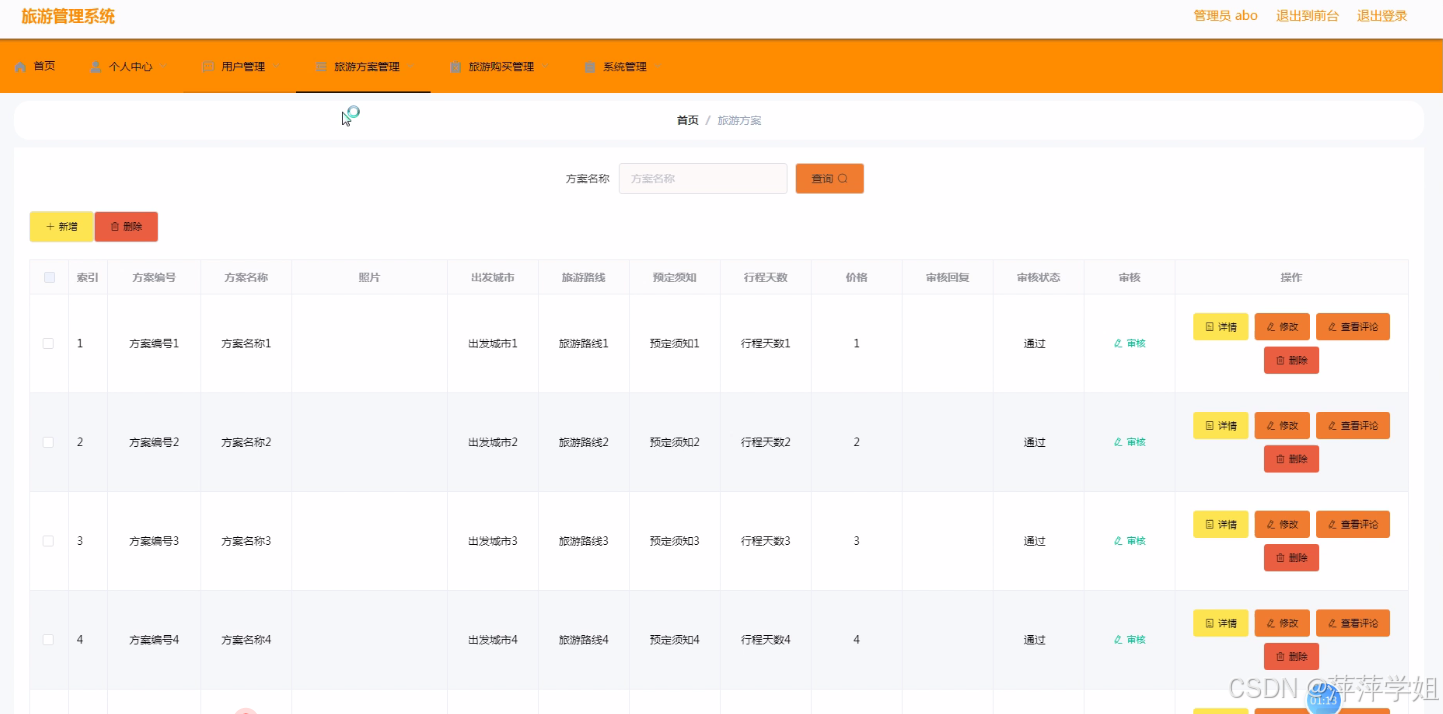1443x714 pixels.
Task: Open 首页 label in orange navigation bar
Action: pos(44,67)
